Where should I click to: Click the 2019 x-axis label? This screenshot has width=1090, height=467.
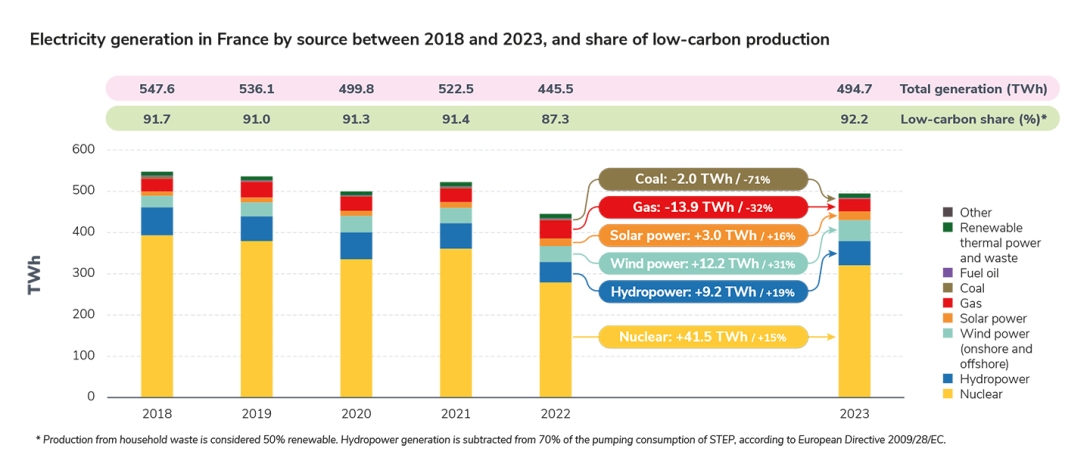point(257,414)
